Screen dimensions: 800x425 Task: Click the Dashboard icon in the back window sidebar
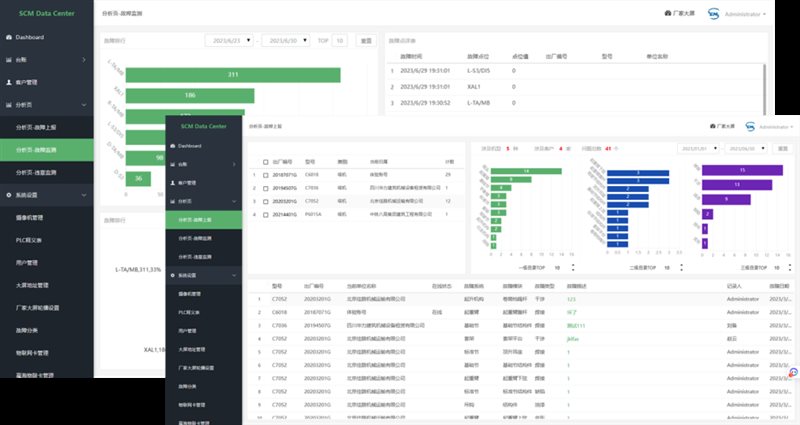pyautogui.click(x=9, y=37)
